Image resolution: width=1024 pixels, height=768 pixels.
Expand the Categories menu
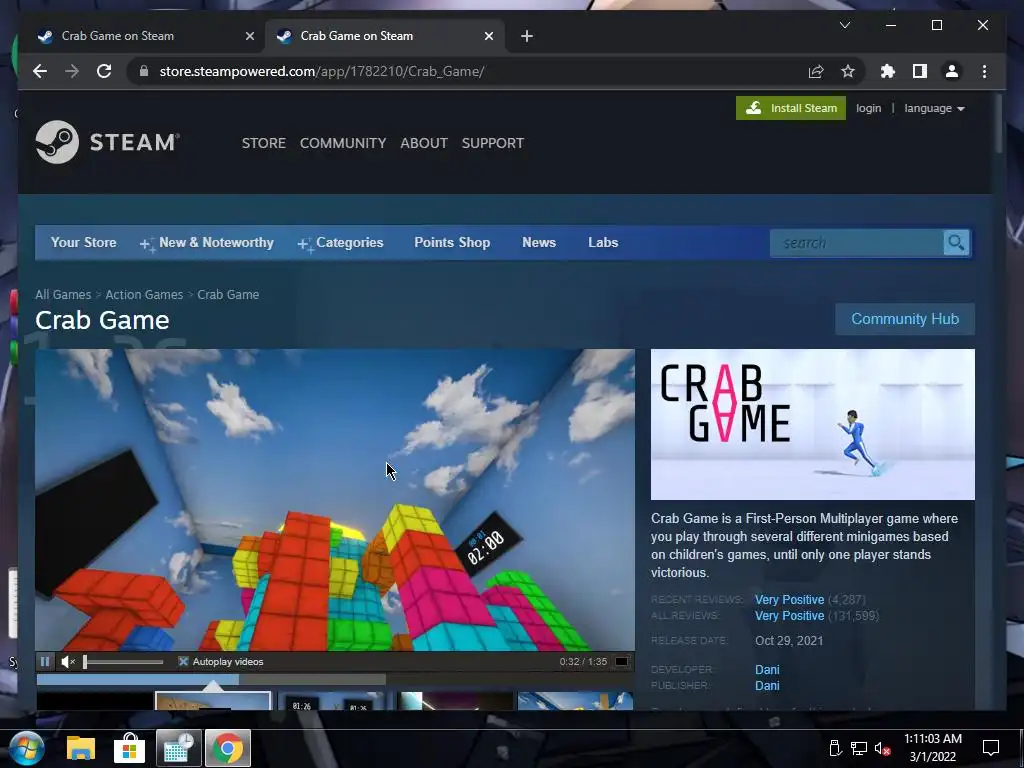click(340, 242)
